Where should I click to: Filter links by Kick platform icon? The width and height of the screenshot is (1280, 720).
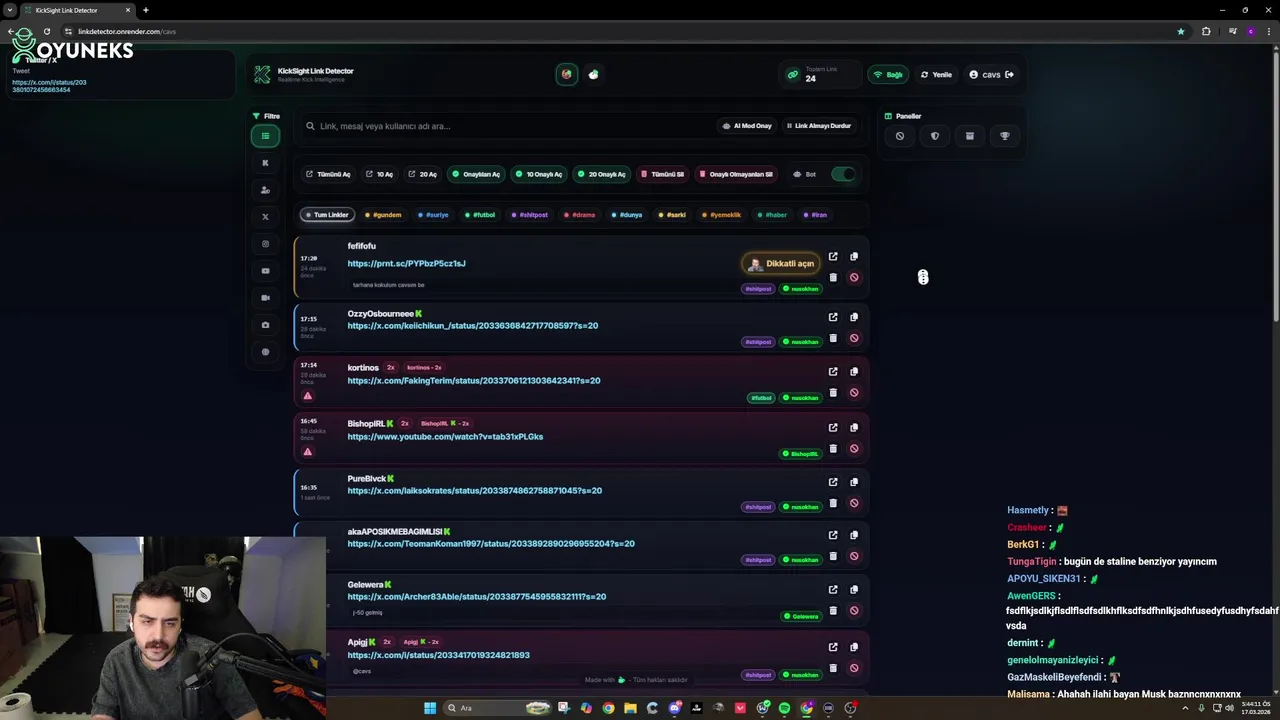click(x=265, y=163)
